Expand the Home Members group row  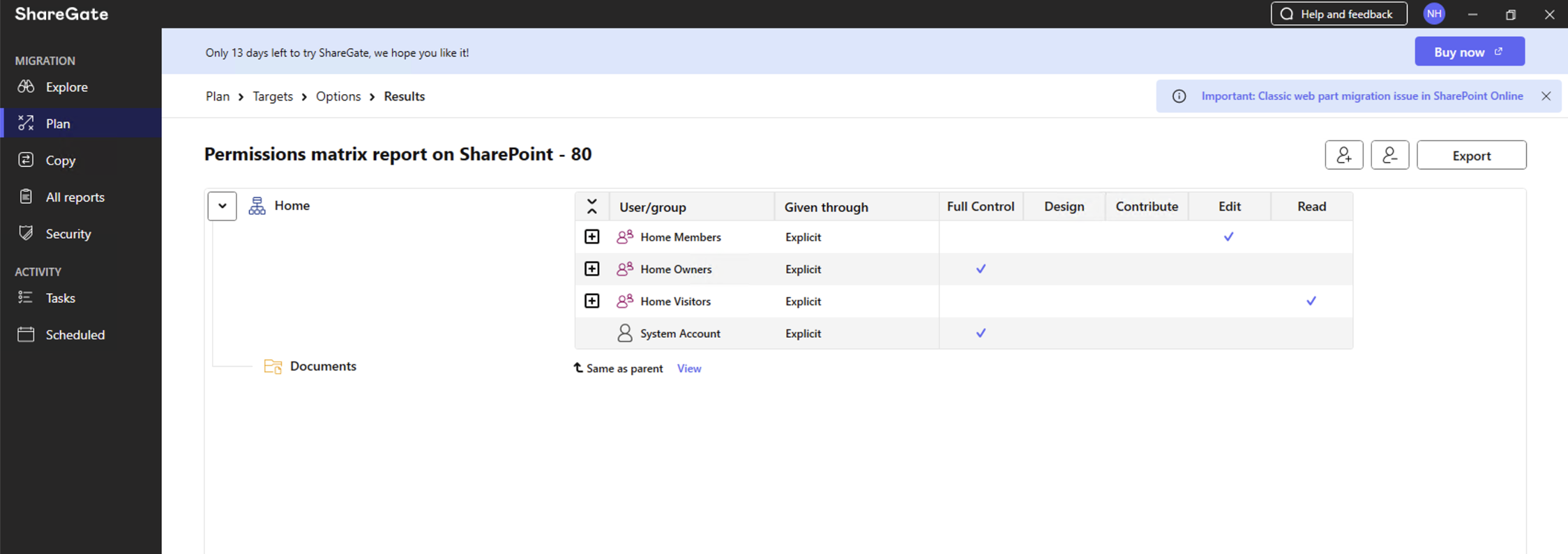592,237
